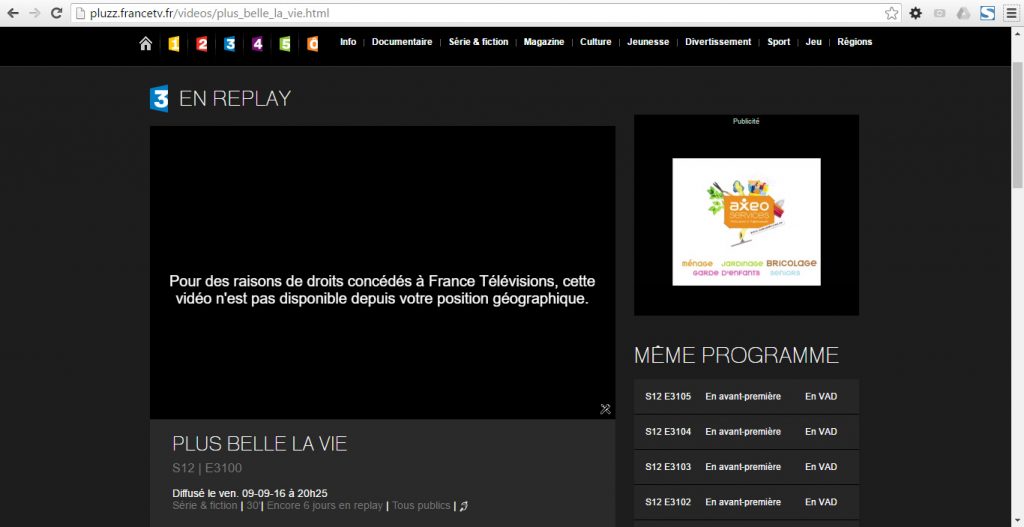
Task: Open the Chrome hamburger menu
Action: tap(1011, 13)
